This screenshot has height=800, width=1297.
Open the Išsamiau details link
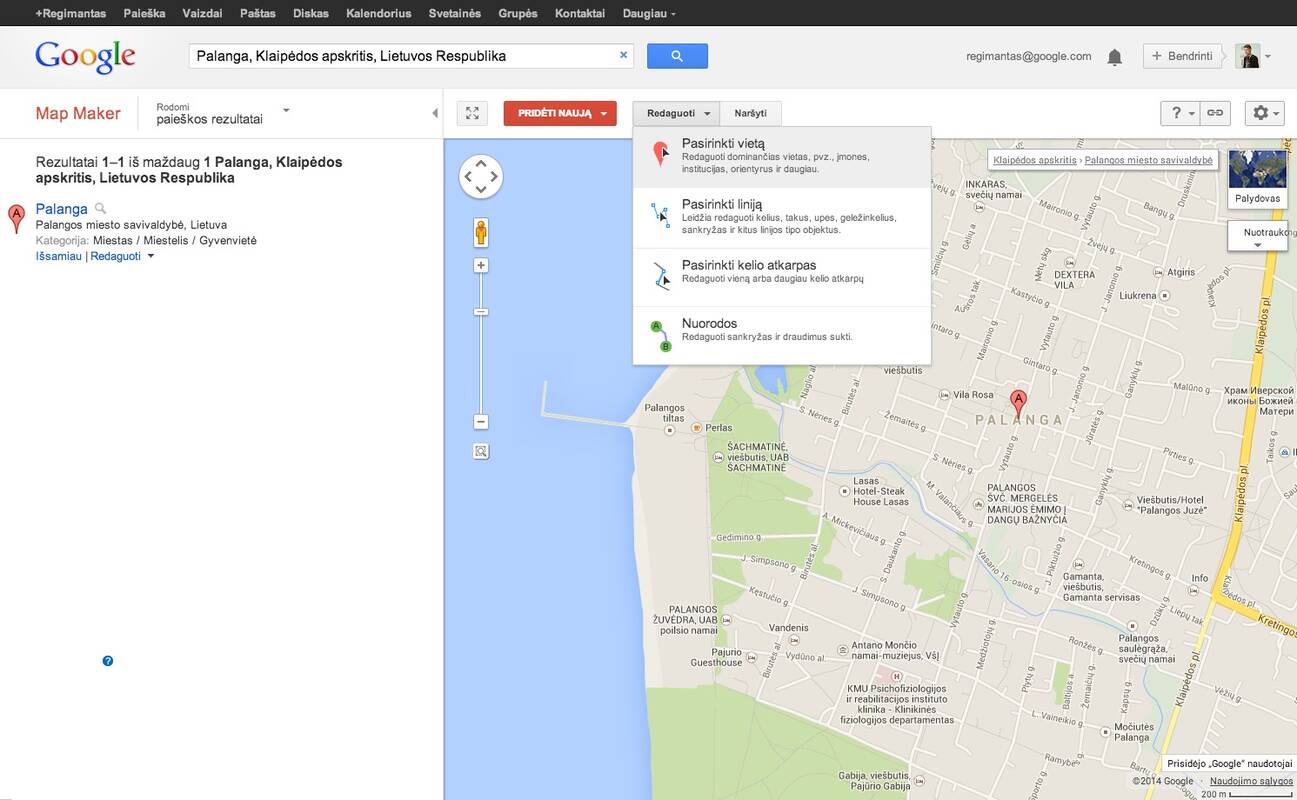(59, 256)
